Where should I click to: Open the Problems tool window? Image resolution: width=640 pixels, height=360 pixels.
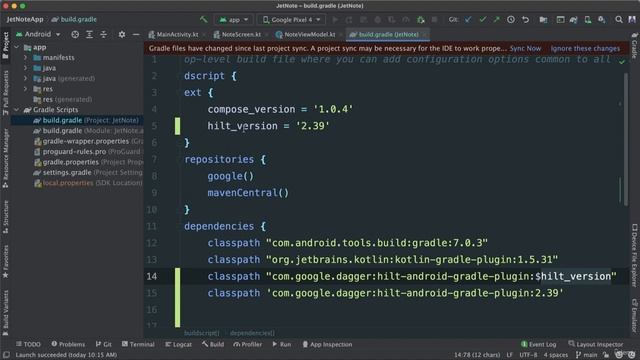[x=68, y=344]
